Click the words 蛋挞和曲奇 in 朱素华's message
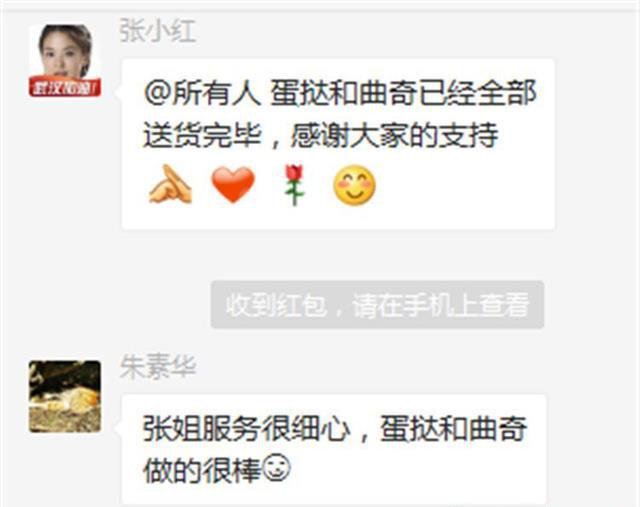 pos(453,429)
